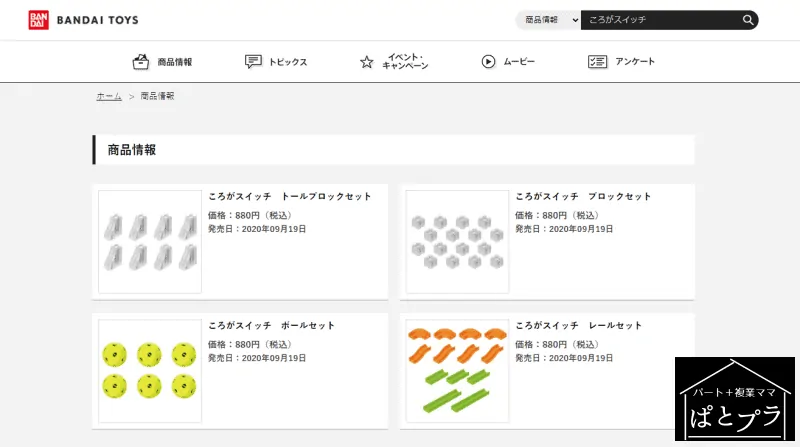Open ころがスイッチ ボールセット product title
Viewport: 800px width, 447px height.
(271, 326)
